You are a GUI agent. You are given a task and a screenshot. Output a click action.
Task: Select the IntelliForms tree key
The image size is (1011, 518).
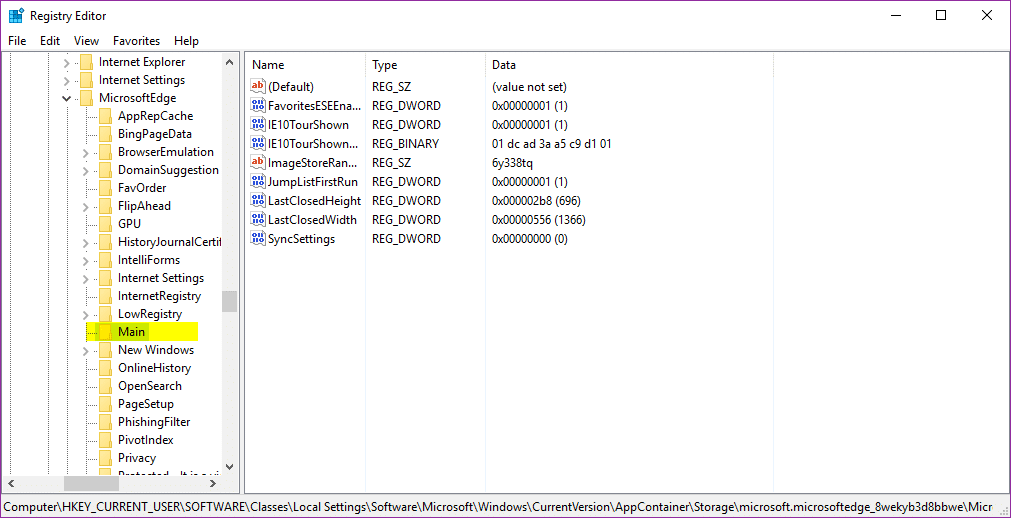[149, 260]
